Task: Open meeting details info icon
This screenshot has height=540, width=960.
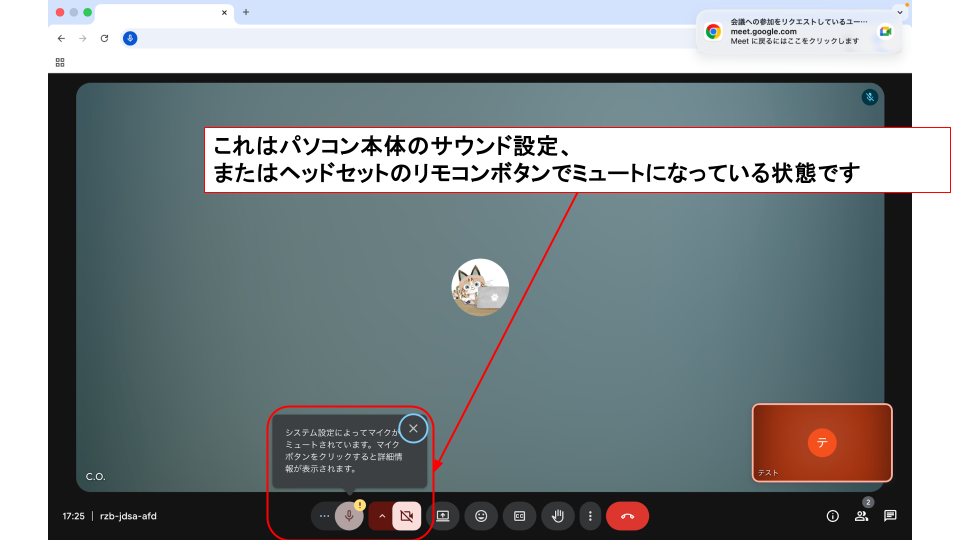Action: (832, 516)
